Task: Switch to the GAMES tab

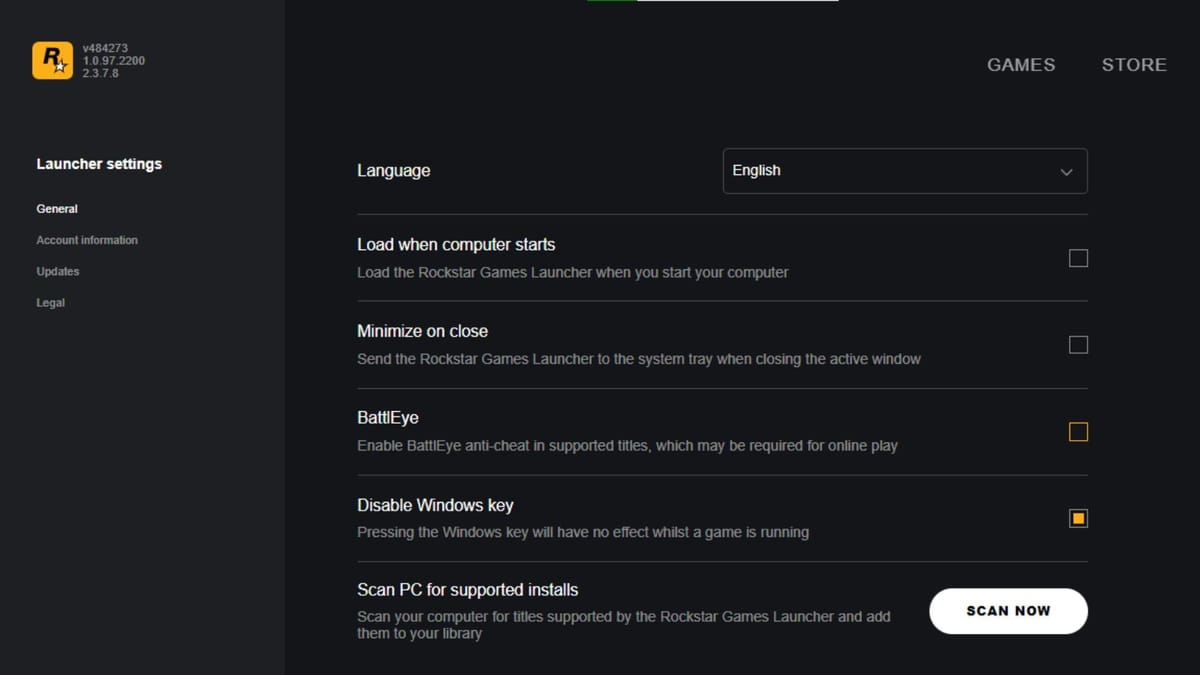Action: 1021,64
